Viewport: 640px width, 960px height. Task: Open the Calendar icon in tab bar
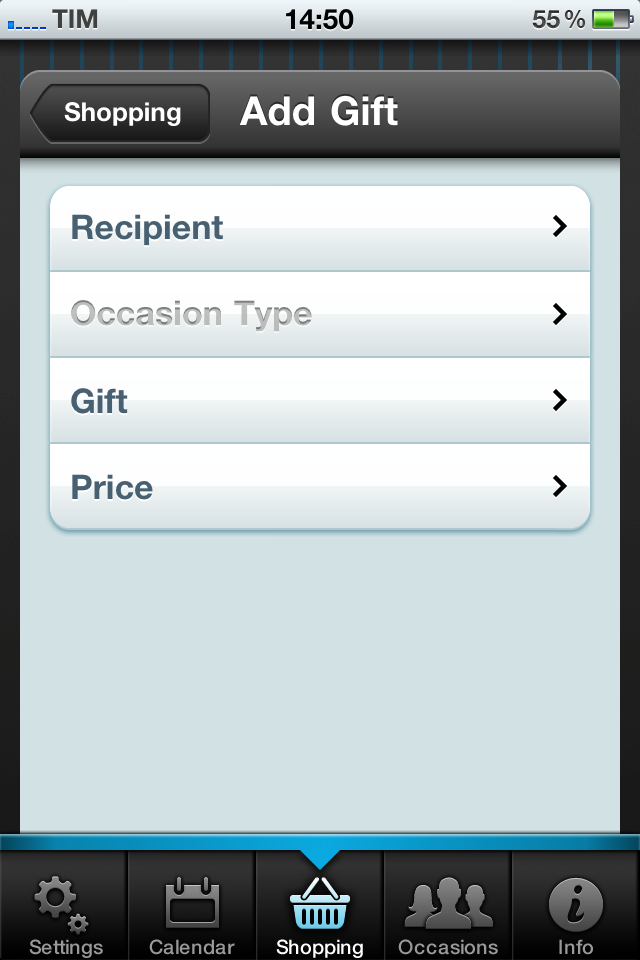[192, 902]
